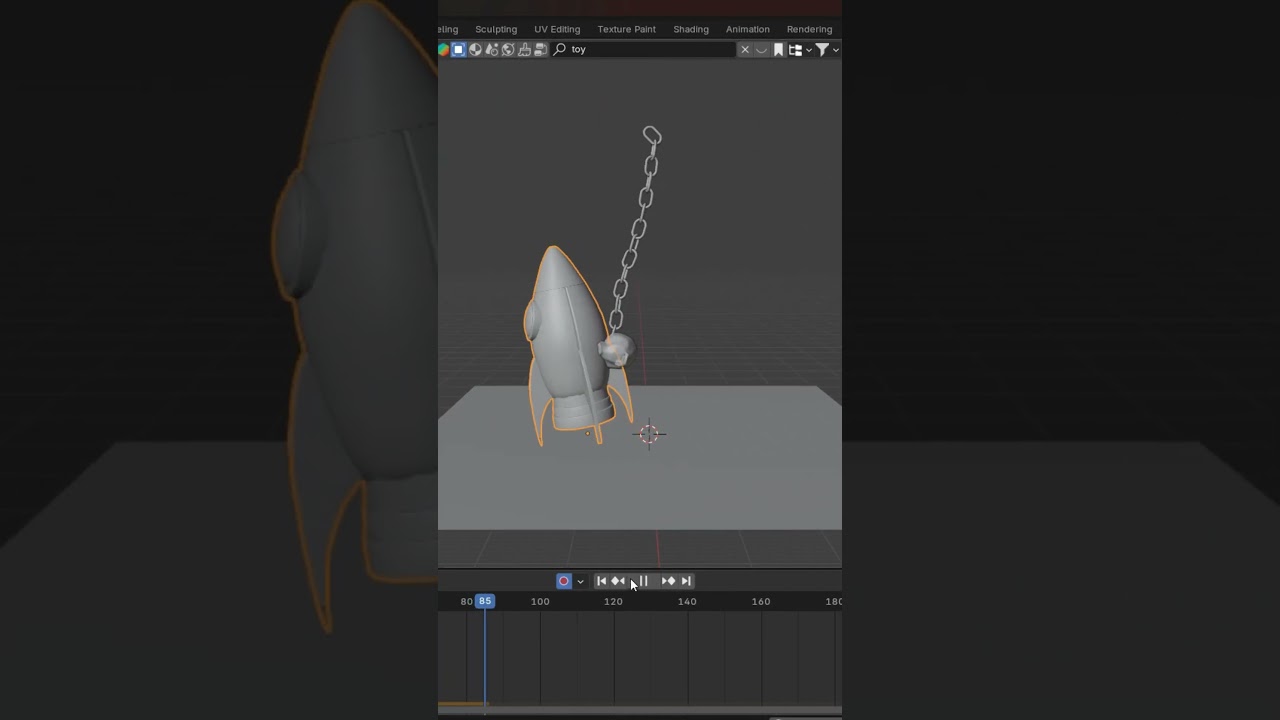Clear the search with the X button
Viewport: 1280px width, 720px height.
coord(745,49)
